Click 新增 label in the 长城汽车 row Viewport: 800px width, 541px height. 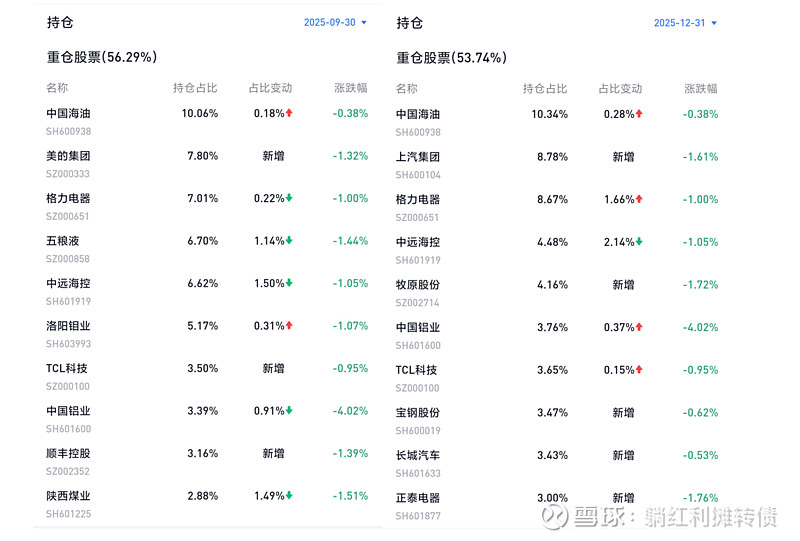point(623,455)
